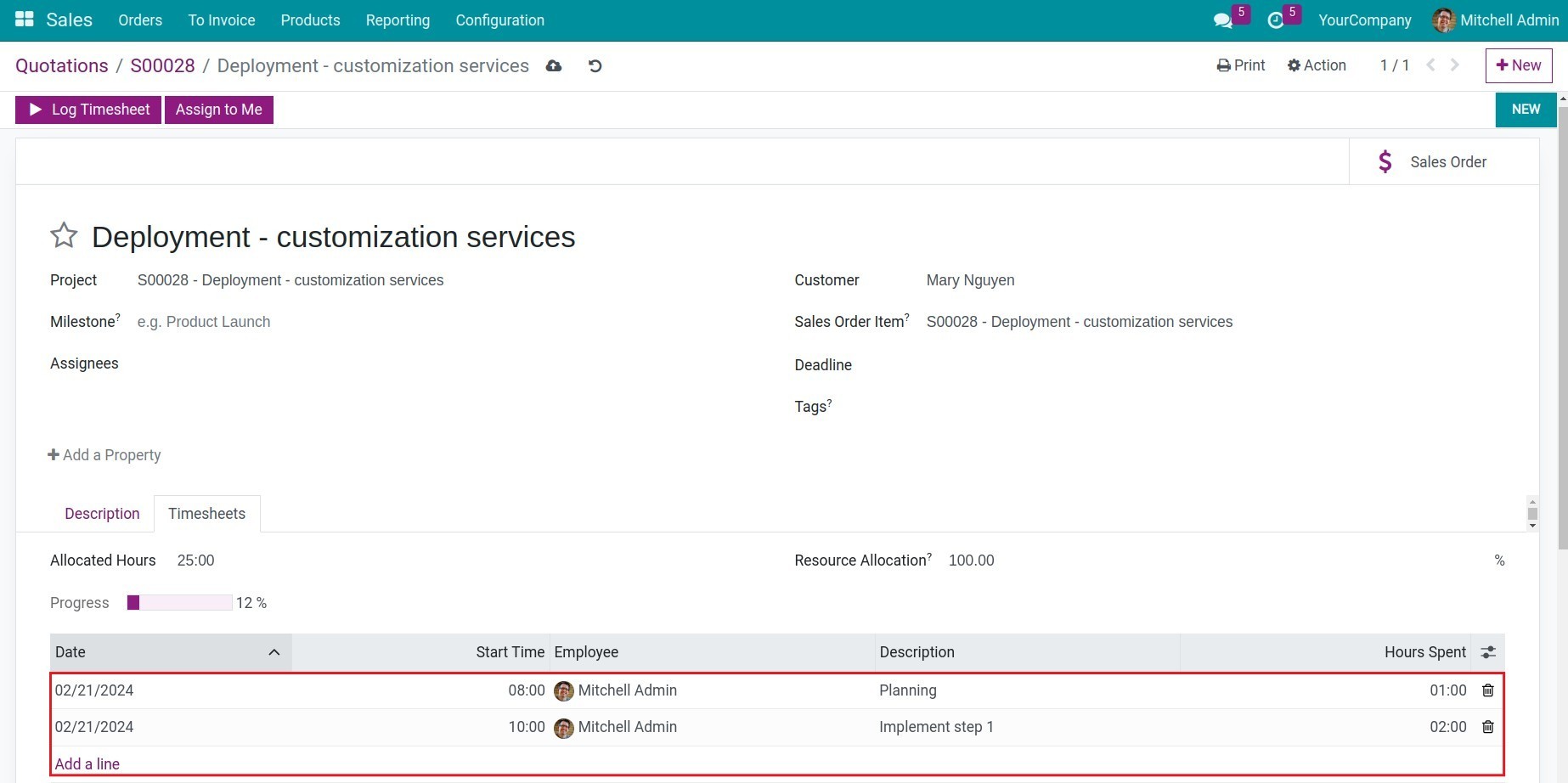Viewport: 1568px width, 783px height.
Task: Open the Action dropdown
Action: point(1317,65)
